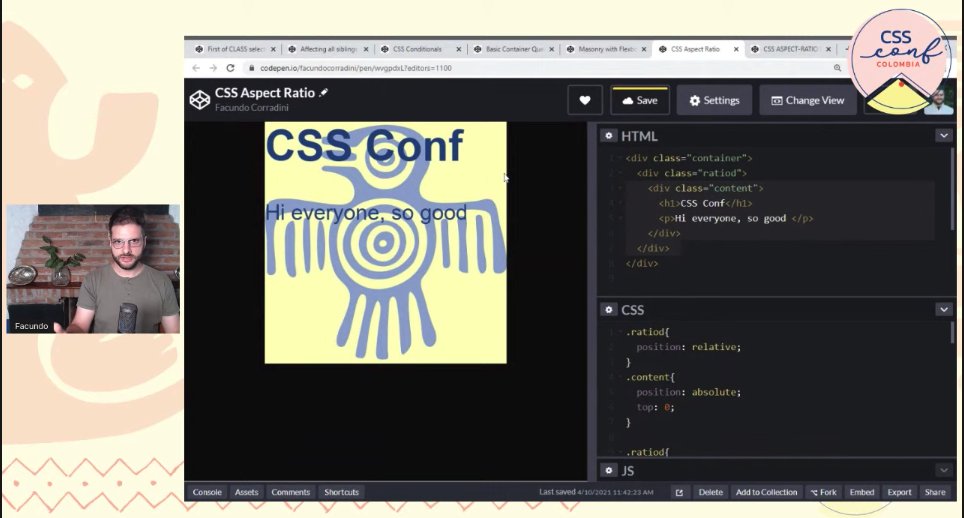964x518 pixels.
Task: Open HTML editor settings gear
Action: pos(609,136)
